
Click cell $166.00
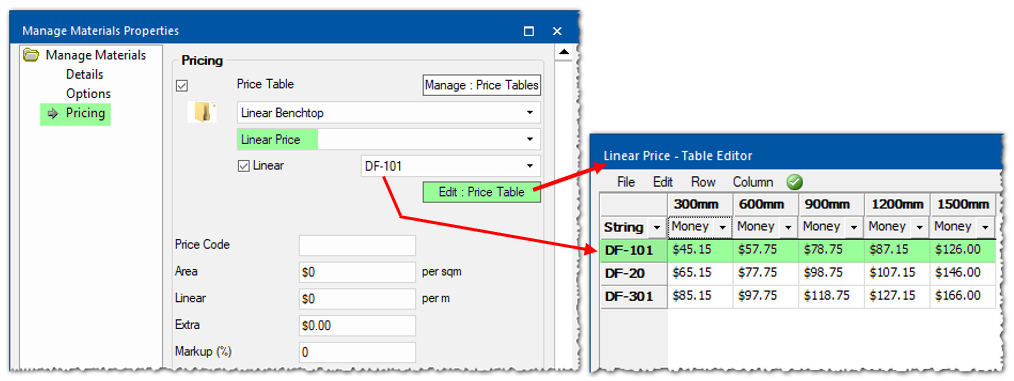click(963, 297)
